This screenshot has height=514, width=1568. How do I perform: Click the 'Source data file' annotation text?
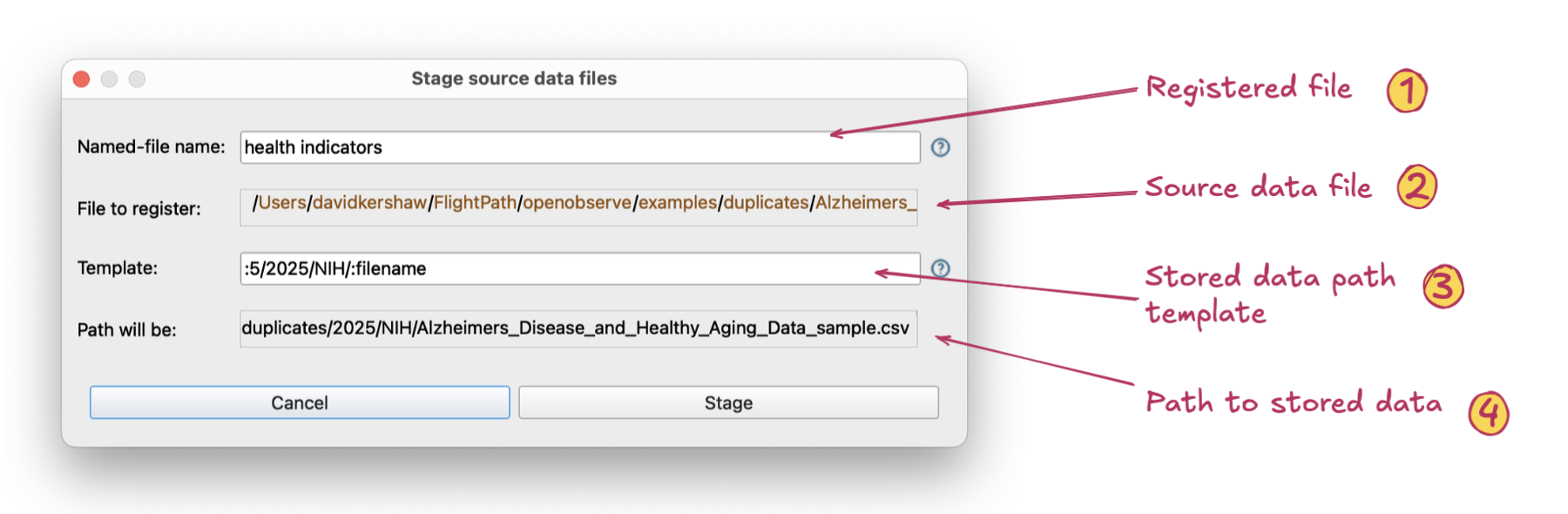point(1257,187)
